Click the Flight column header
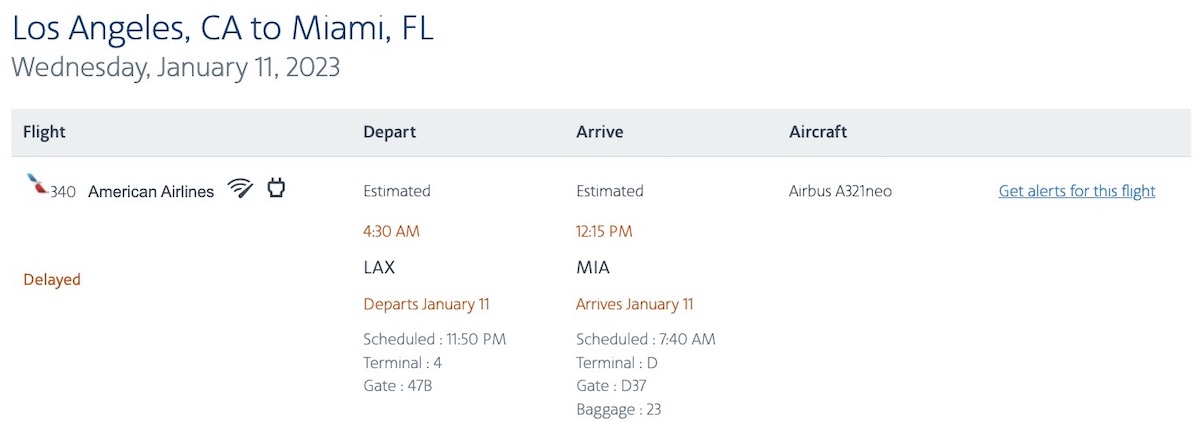 pos(44,132)
